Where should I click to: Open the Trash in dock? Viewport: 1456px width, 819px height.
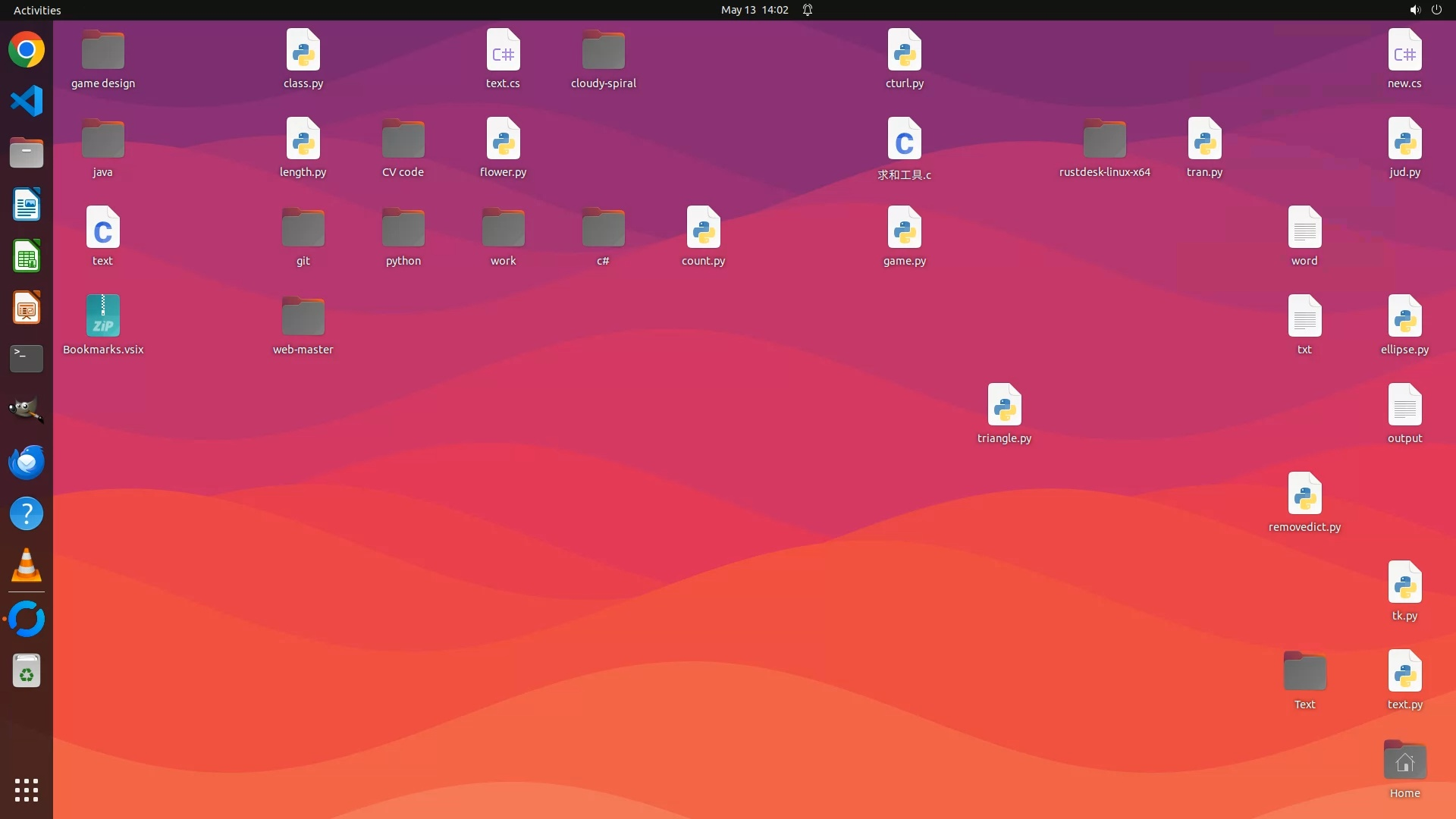[27, 671]
